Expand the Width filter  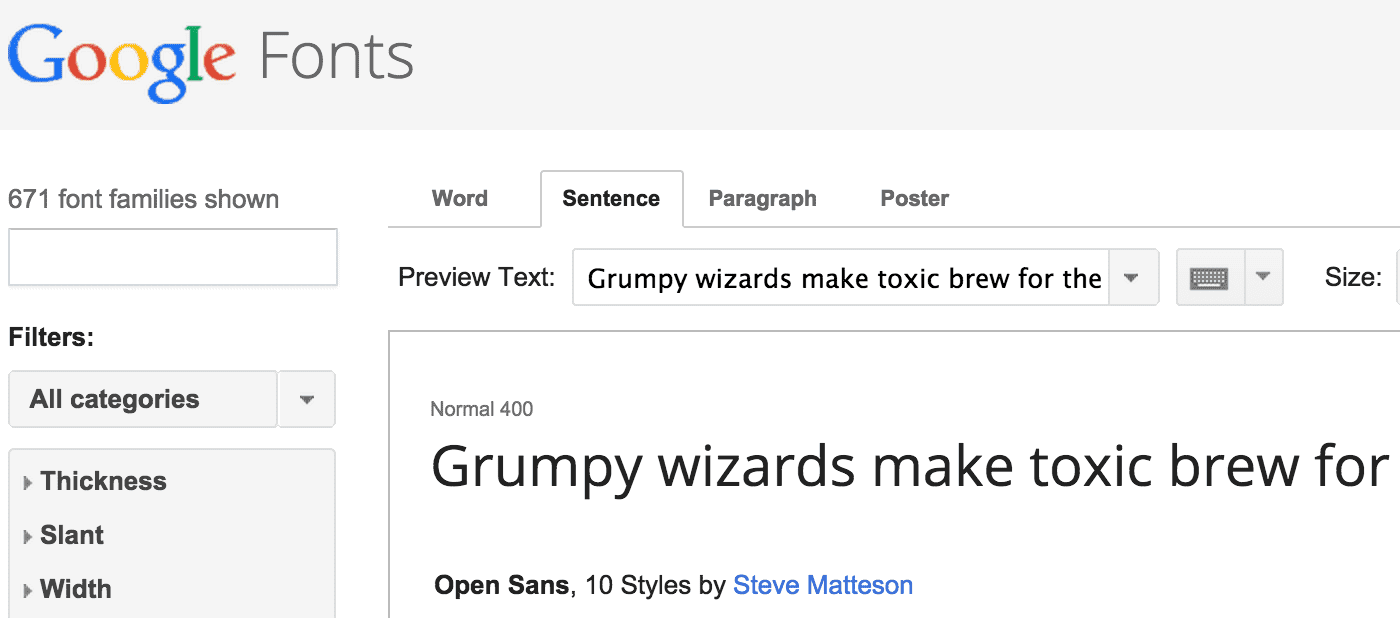[68, 589]
